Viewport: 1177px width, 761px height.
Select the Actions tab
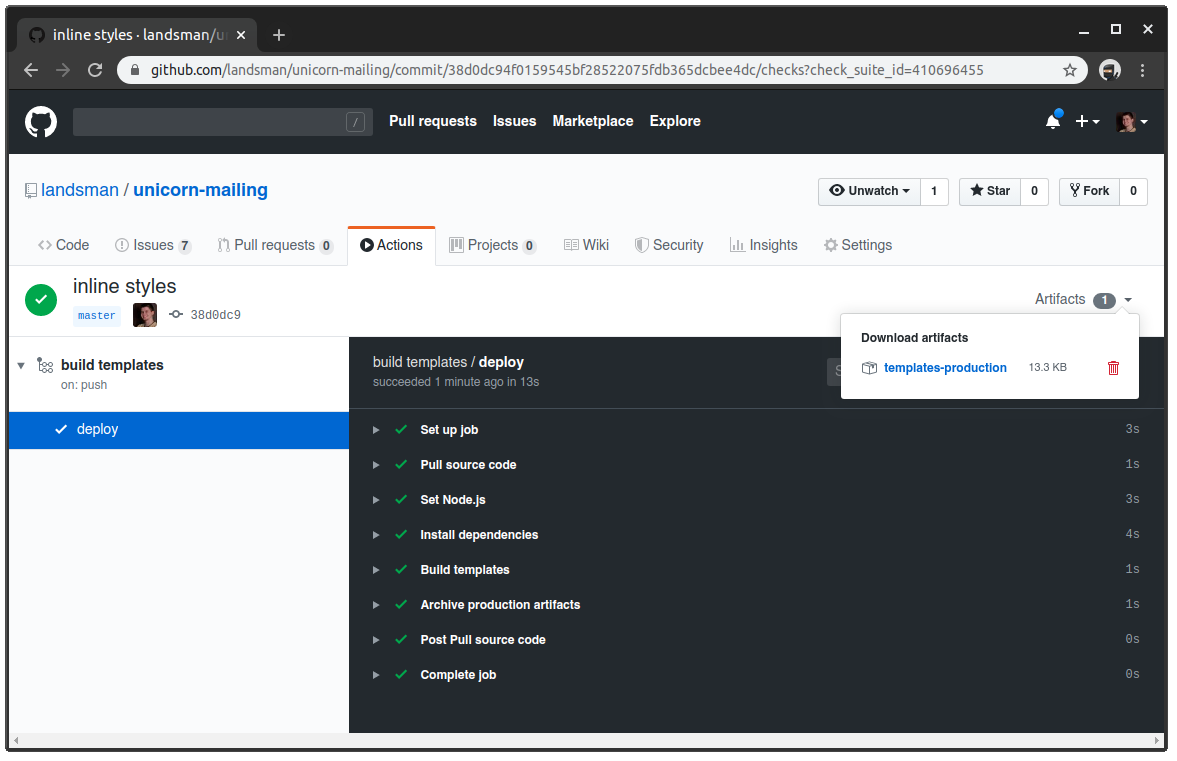click(391, 245)
